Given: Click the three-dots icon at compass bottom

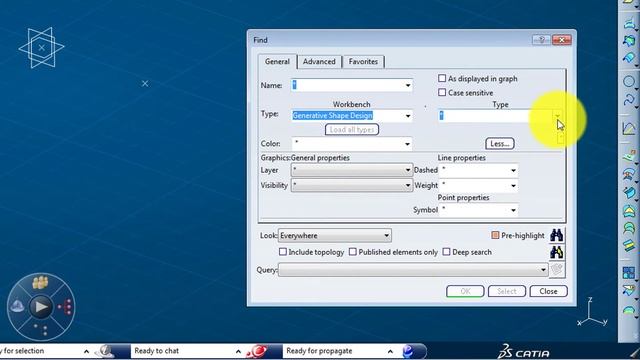Looking at the screenshot, I should [41, 329].
